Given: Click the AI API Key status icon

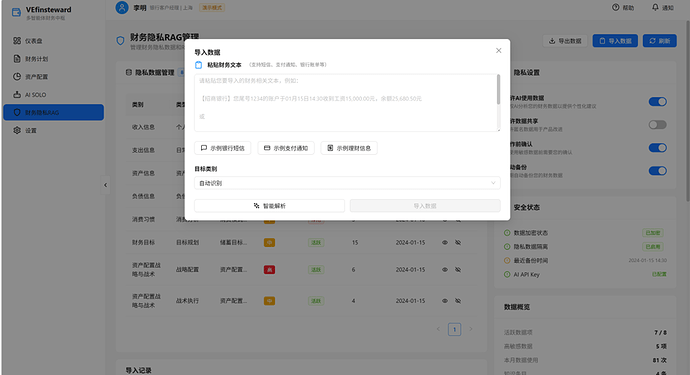Looking at the screenshot, I should 507,274.
